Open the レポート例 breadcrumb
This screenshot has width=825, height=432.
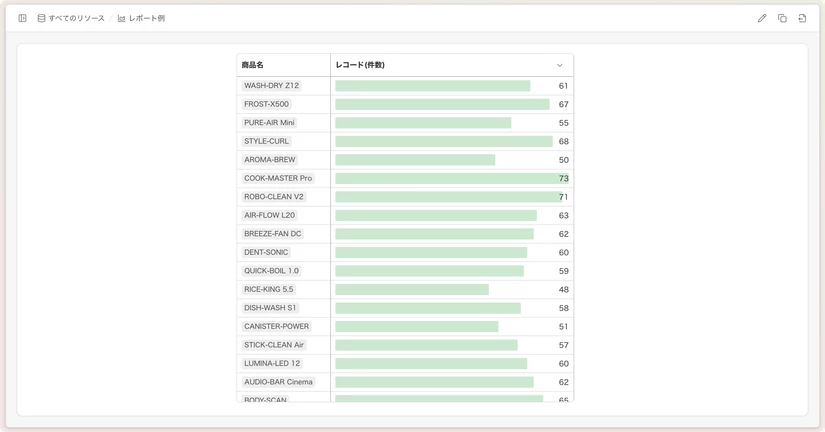pos(147,18)
